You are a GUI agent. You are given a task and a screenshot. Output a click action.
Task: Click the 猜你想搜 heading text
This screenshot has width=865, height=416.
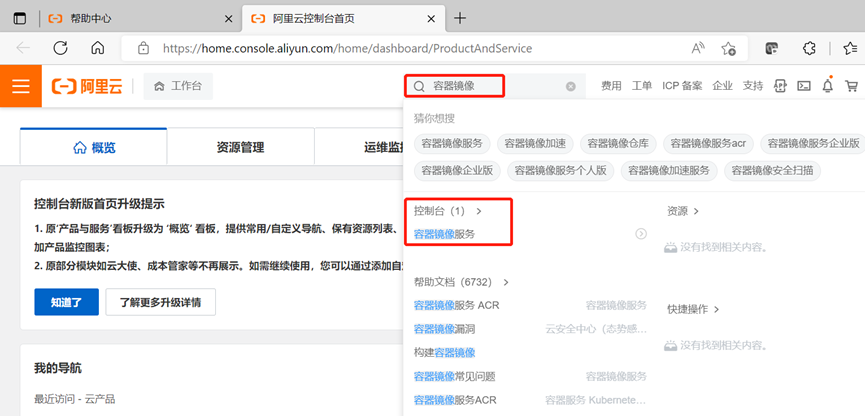(x=434, y=118)
